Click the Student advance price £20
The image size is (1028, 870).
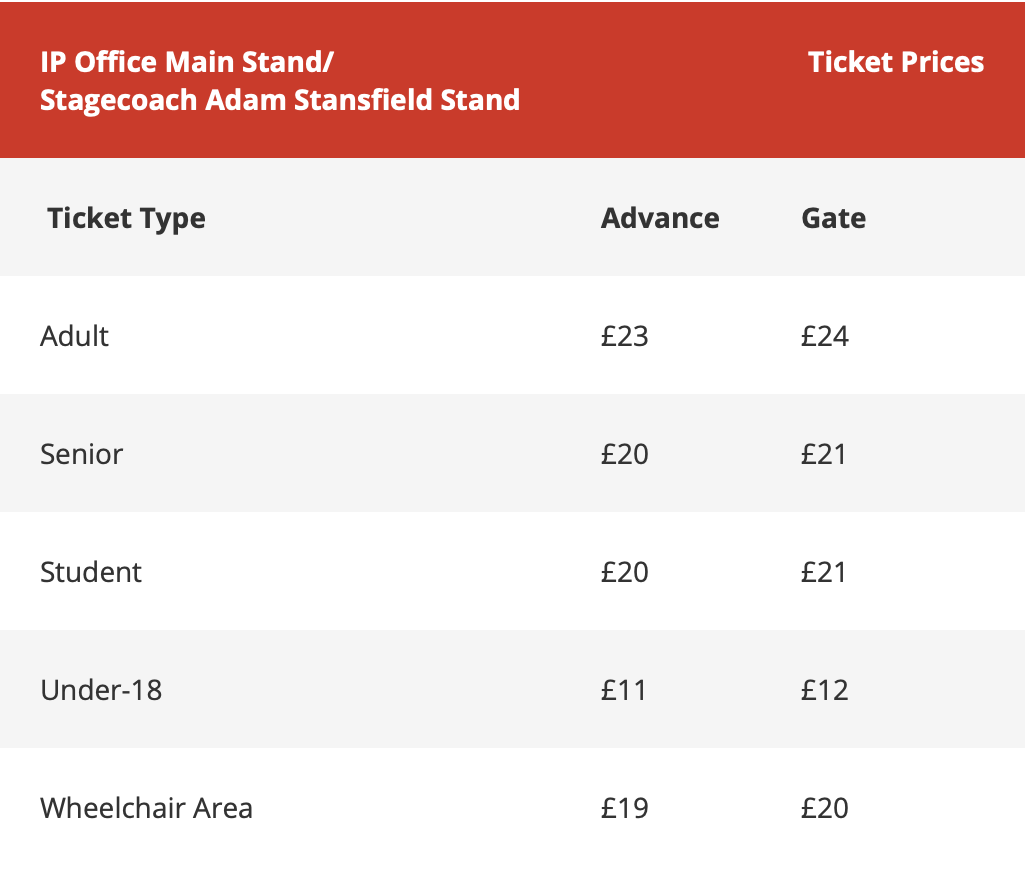point(625,572)
